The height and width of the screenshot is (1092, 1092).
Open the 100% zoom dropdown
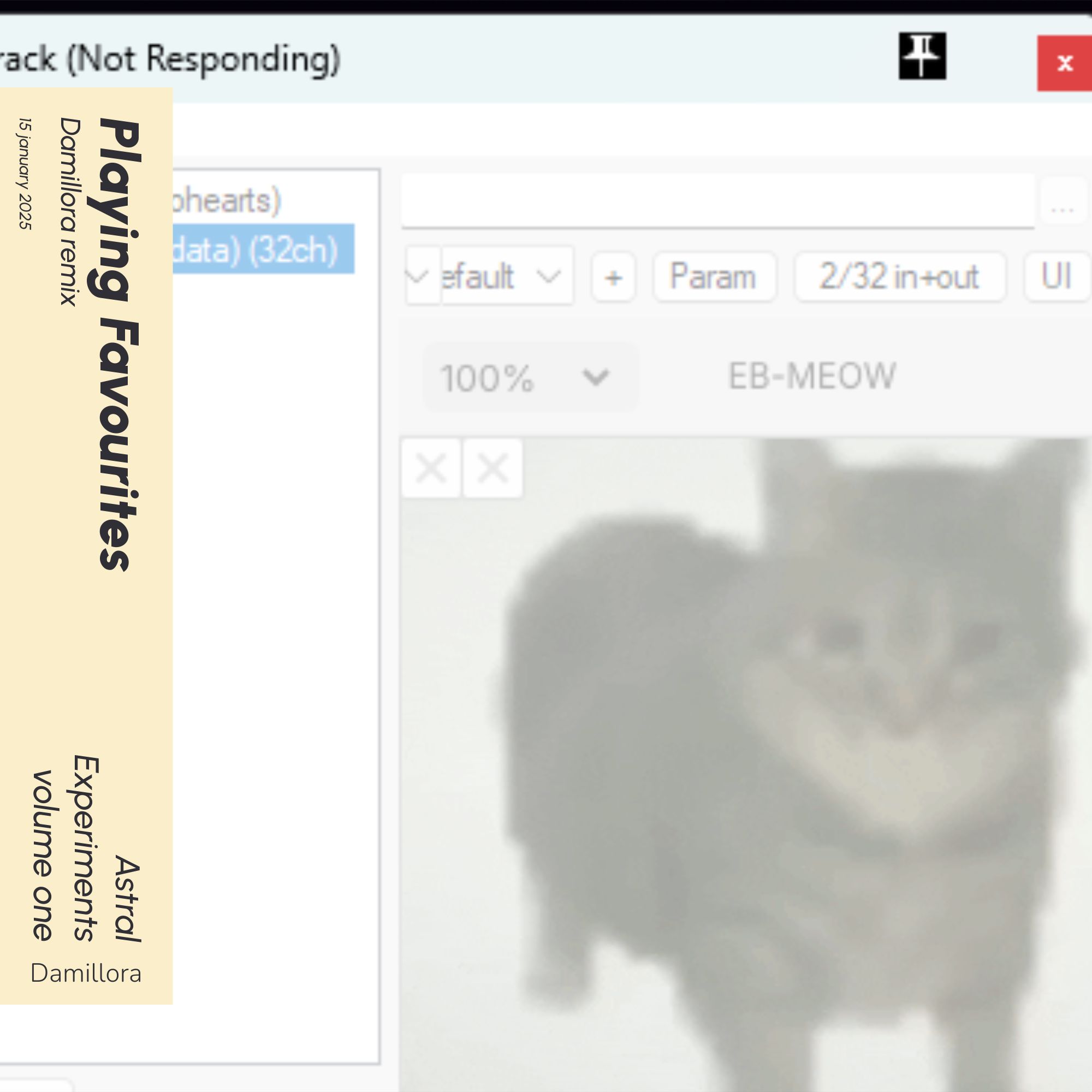point(530,377)
